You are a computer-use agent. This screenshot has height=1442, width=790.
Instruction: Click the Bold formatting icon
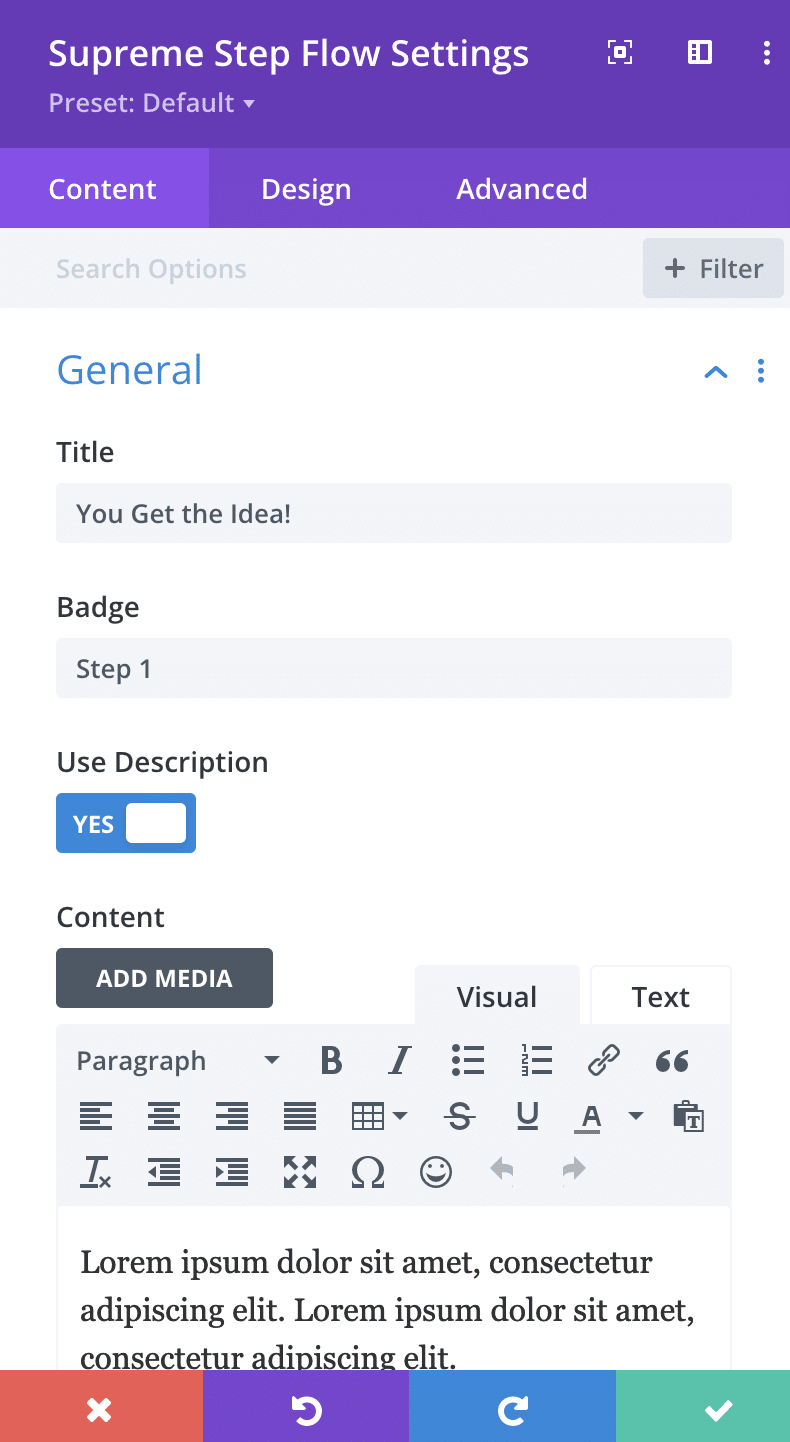pyautogui.click(x=331, y=1060)
